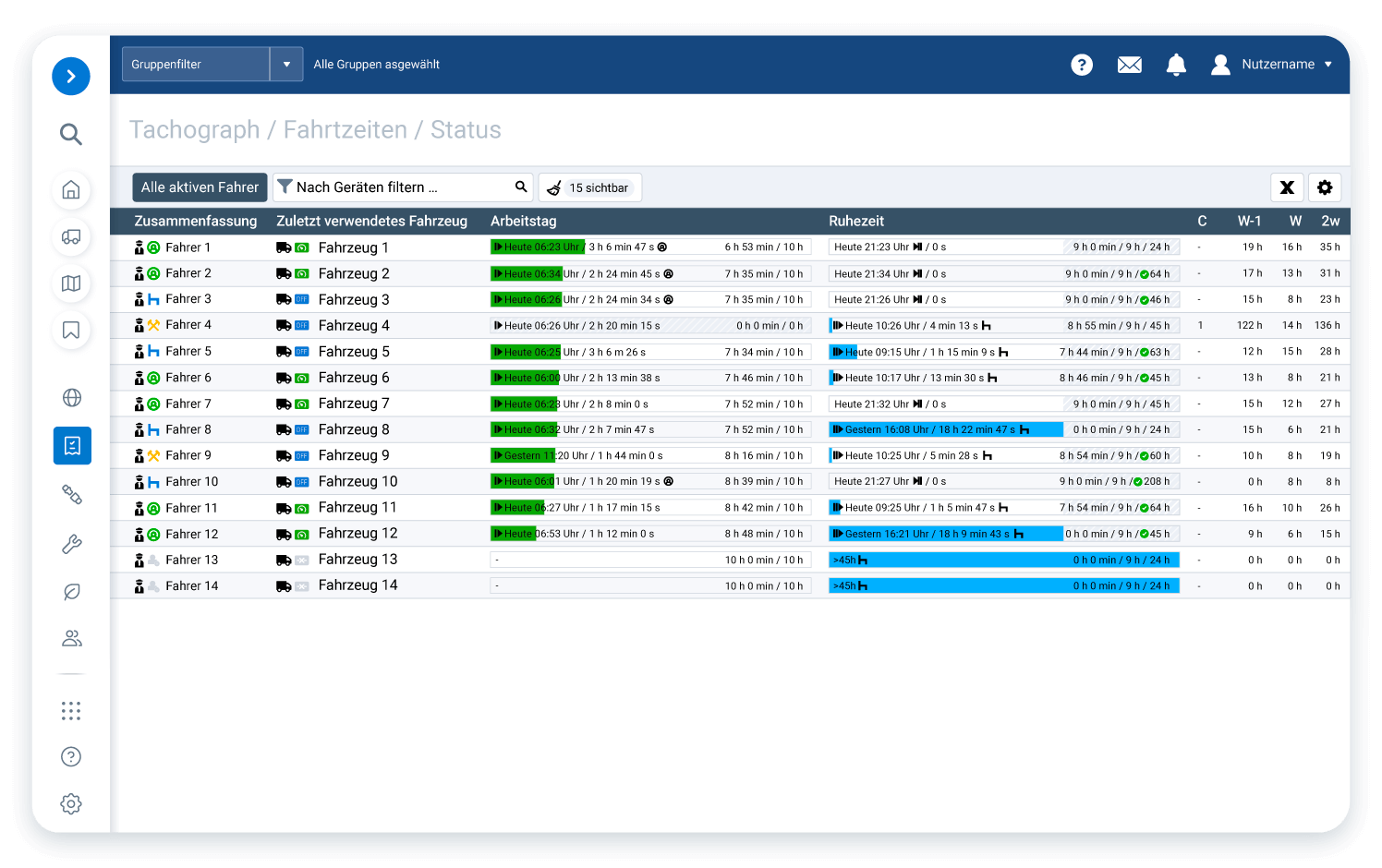Click the truck icon for Fahrzeug 1
Screen dimensions: 1382x868
pyautogui.click(x=284, y=247)
